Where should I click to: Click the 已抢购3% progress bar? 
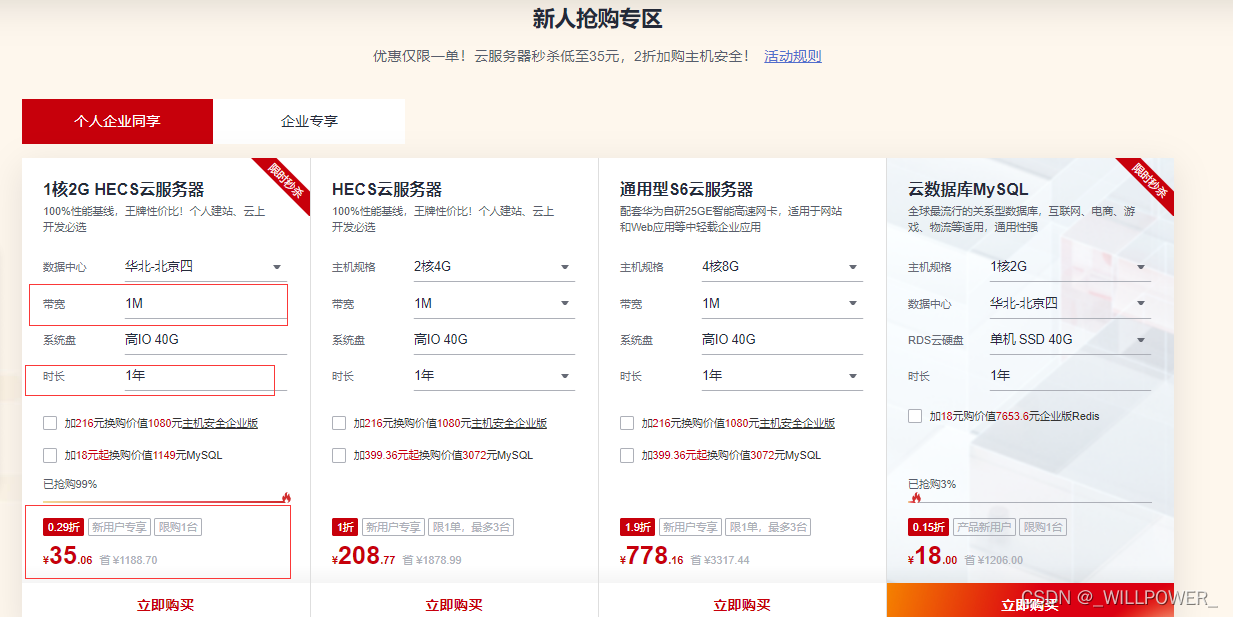click(x=1030, y=501)
